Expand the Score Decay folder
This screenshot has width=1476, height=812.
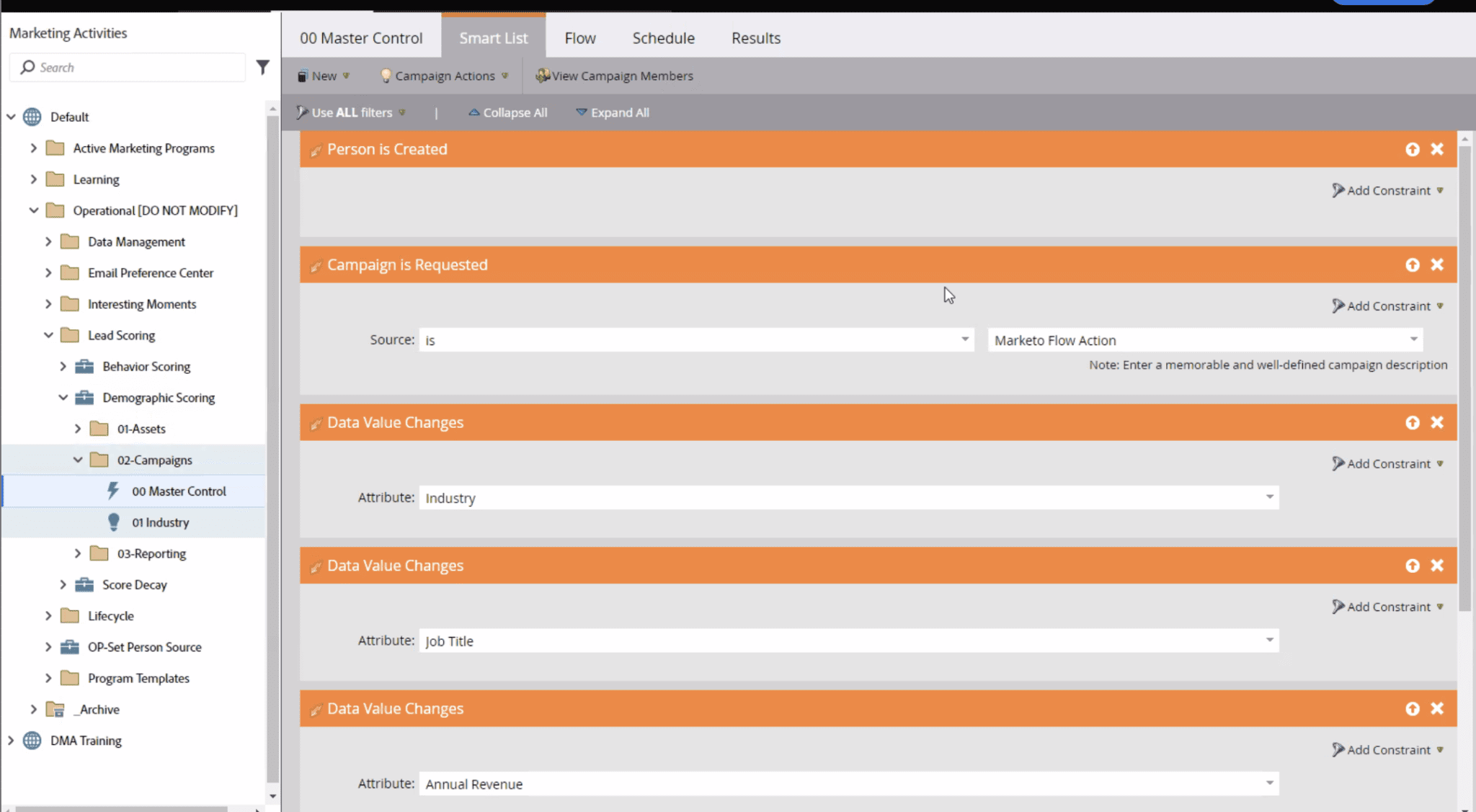pyautogui.click(x=63, y=584)
